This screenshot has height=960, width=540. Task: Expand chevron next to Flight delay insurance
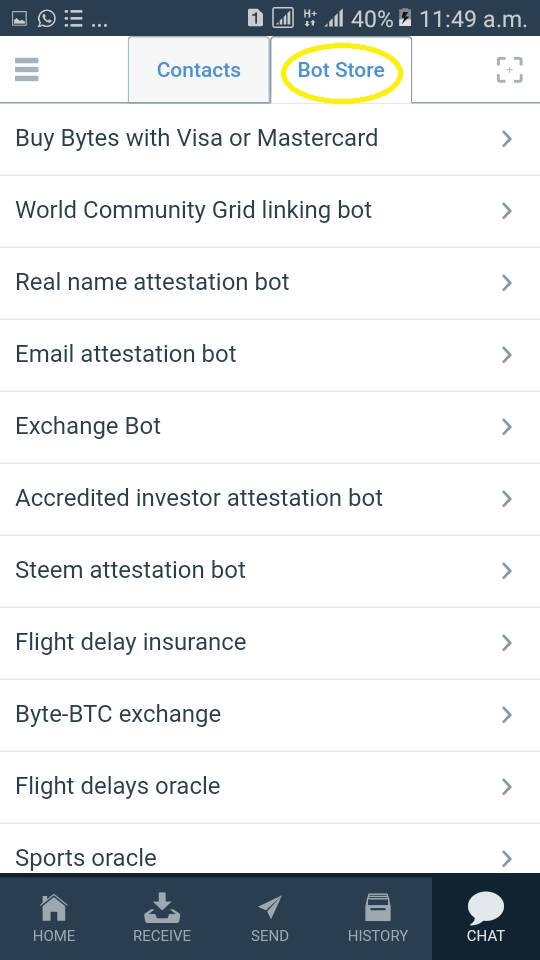pyautogui.click(x=506, y=643)
